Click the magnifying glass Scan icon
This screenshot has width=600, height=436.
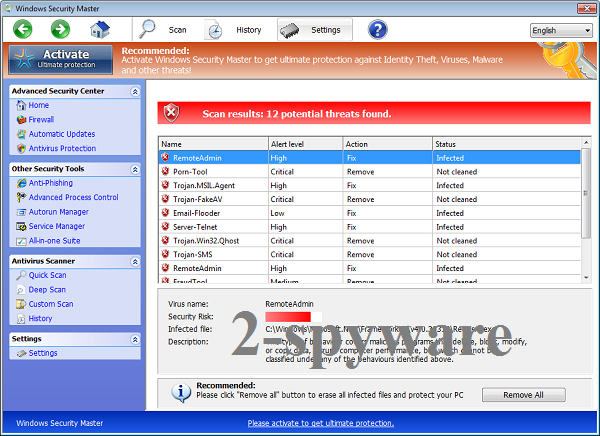pyautogui.click(x=147, y=29)
